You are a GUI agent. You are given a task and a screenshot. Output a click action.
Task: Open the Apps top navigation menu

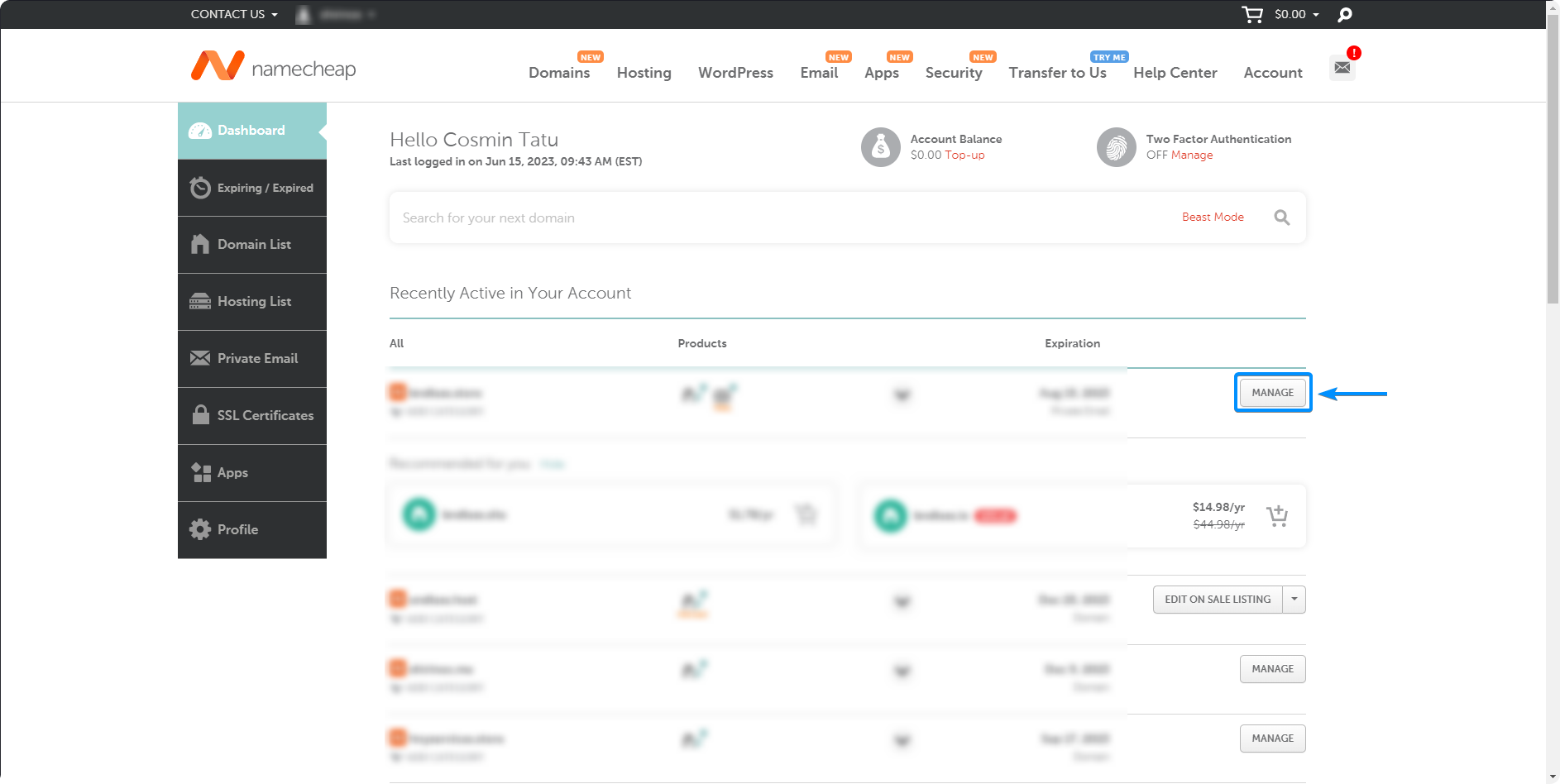tap(882, 73)
